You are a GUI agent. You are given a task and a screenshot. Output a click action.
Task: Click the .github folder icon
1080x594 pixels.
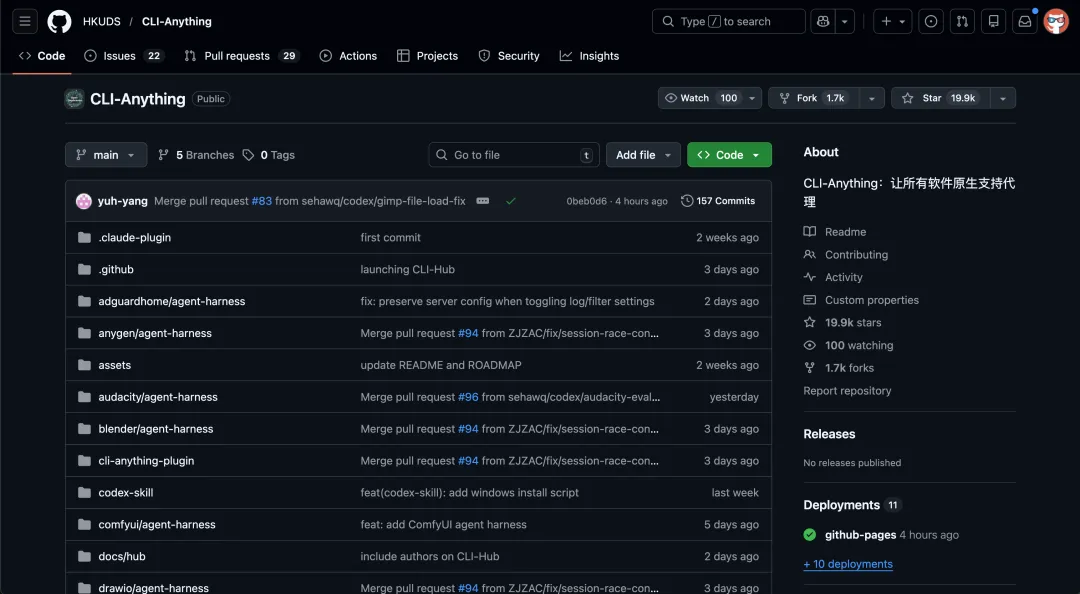click(x=84, y=269)
